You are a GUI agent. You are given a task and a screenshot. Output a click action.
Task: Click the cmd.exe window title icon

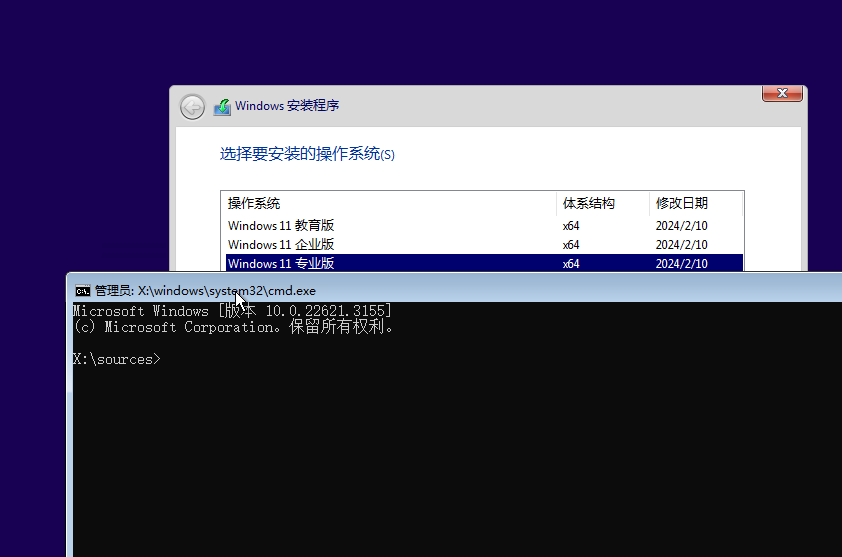click(83, 291)
